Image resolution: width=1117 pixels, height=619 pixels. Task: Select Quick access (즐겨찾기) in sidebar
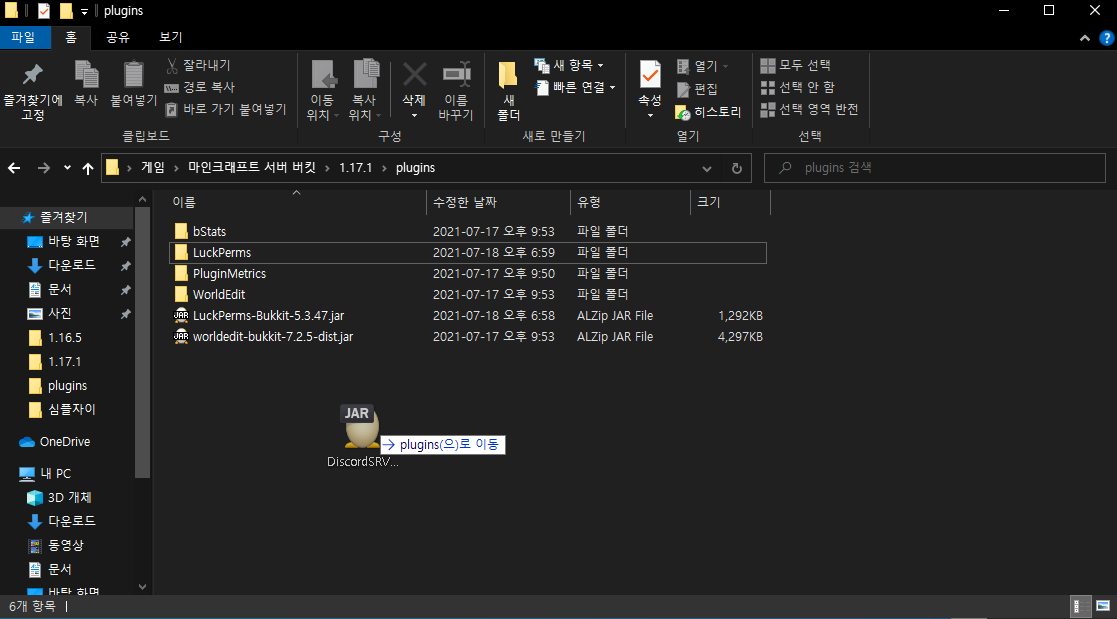tap(67, 217)
